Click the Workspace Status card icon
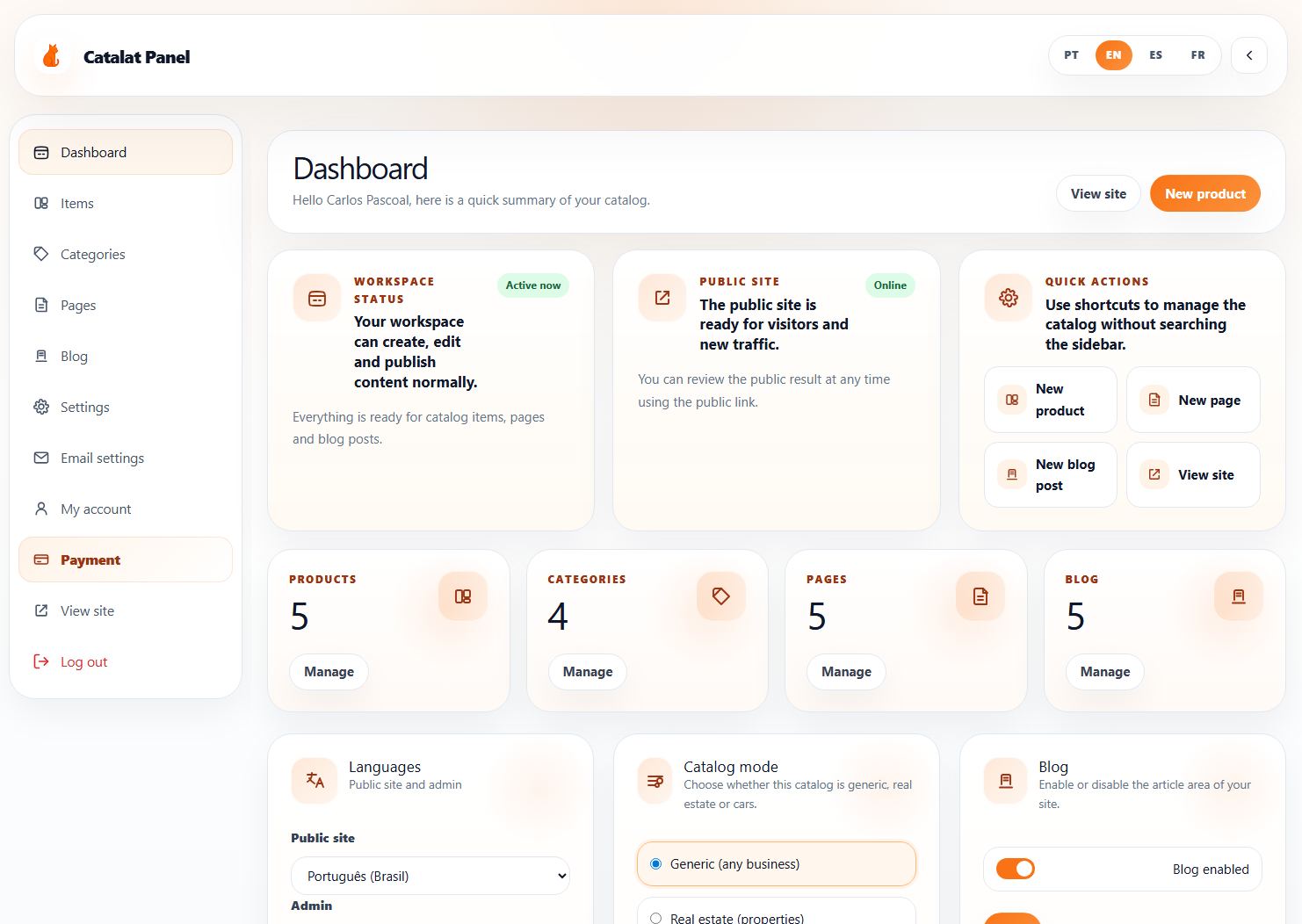This screenshot has height=924, width=1302. point(317,299)
